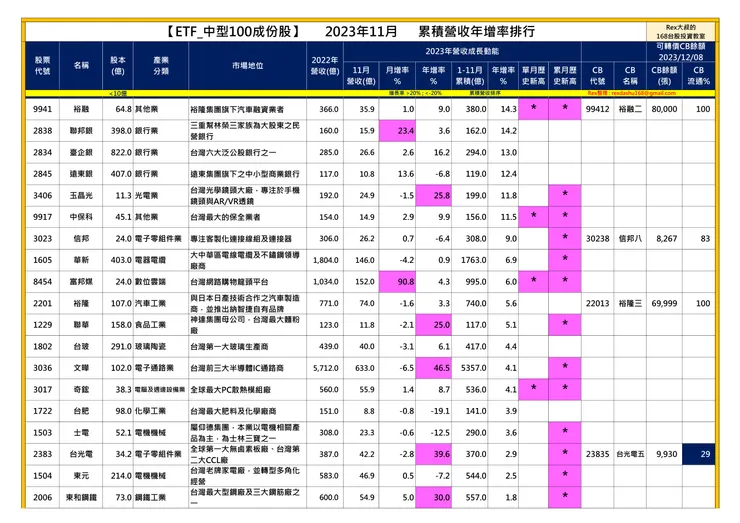Viewport: 740px width, 523px height.
Task: Click the 產業分類 column header
Action: click(x=161, y=66)
